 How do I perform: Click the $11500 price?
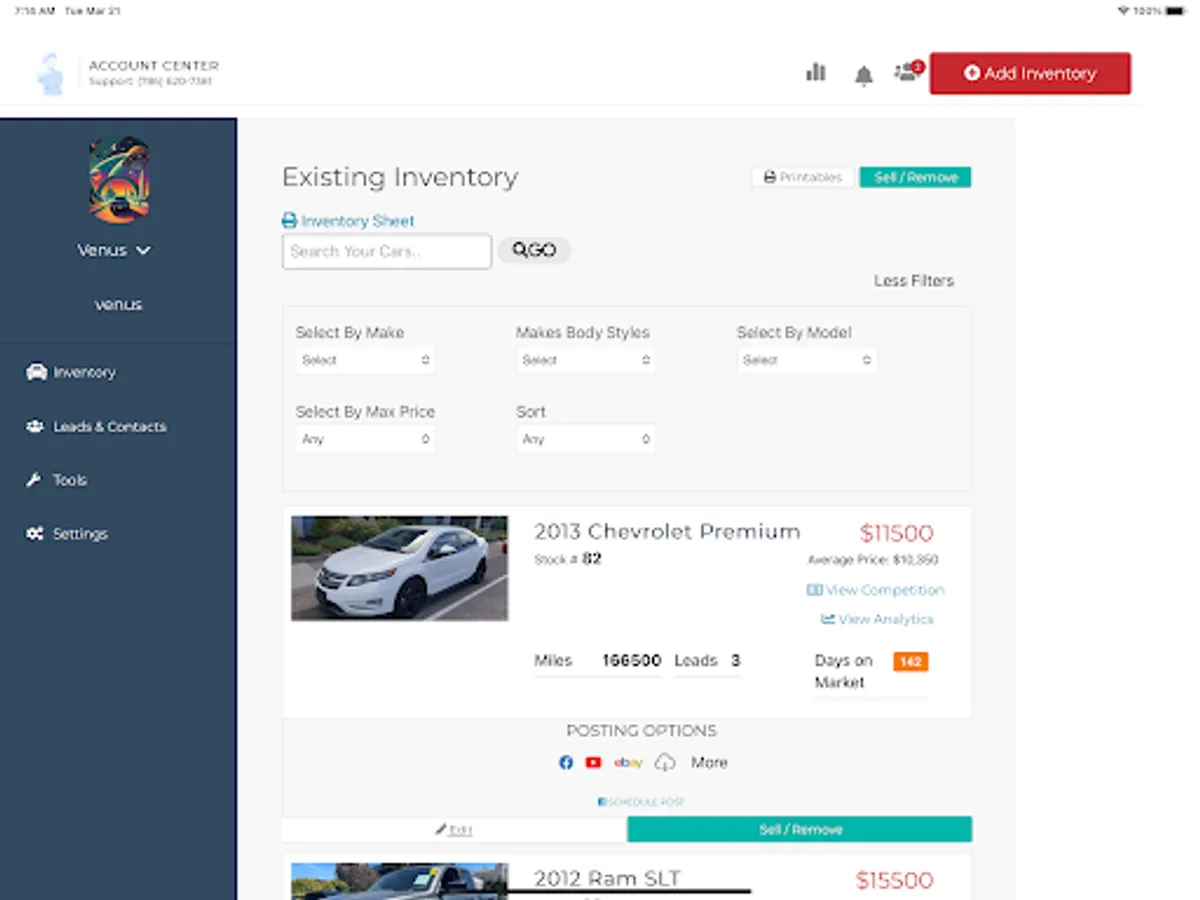click(x=896, y=533)
